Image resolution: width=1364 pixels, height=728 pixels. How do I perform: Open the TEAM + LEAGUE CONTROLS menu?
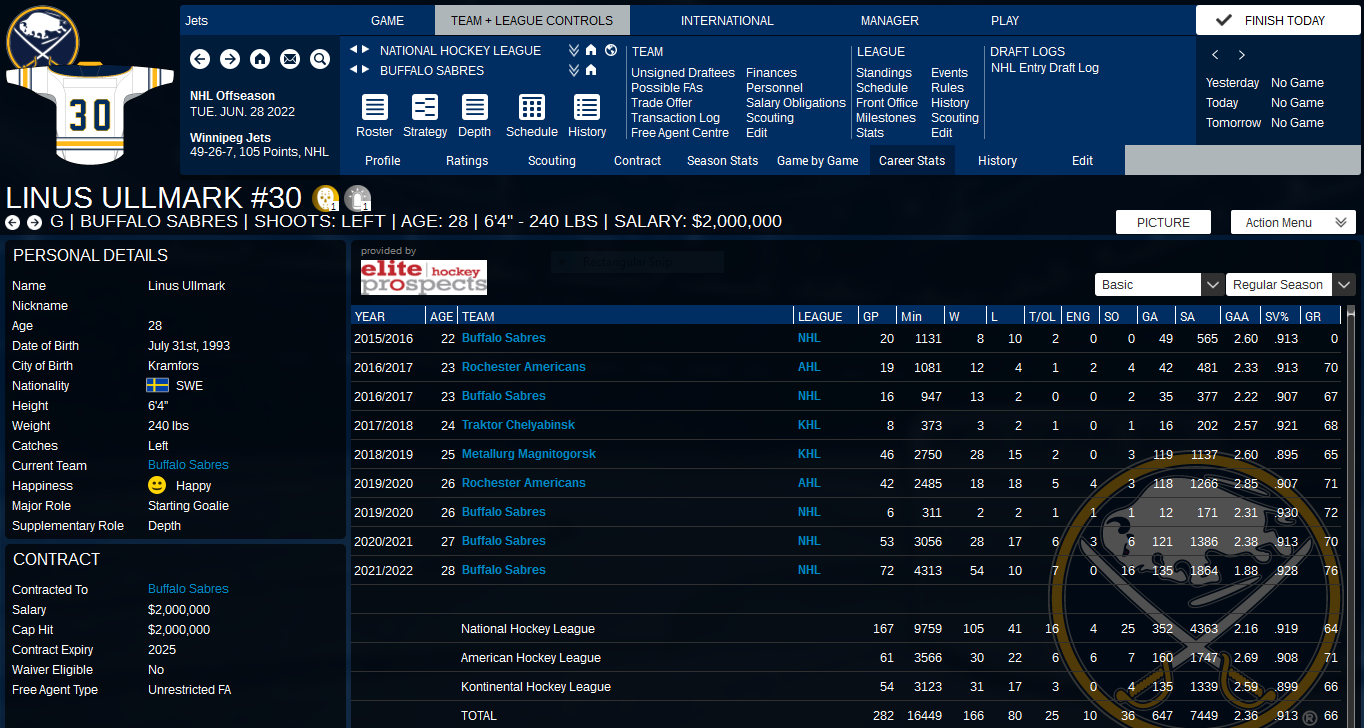click(532, 20)
